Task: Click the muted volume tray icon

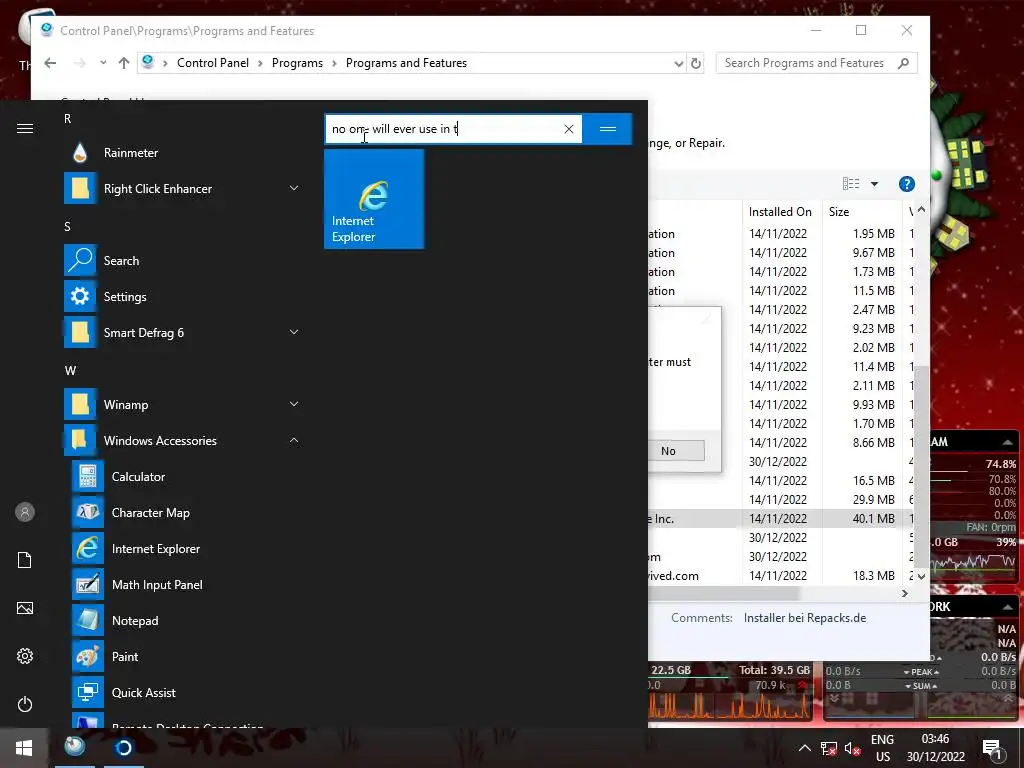Action: click(x=852, y=749)
